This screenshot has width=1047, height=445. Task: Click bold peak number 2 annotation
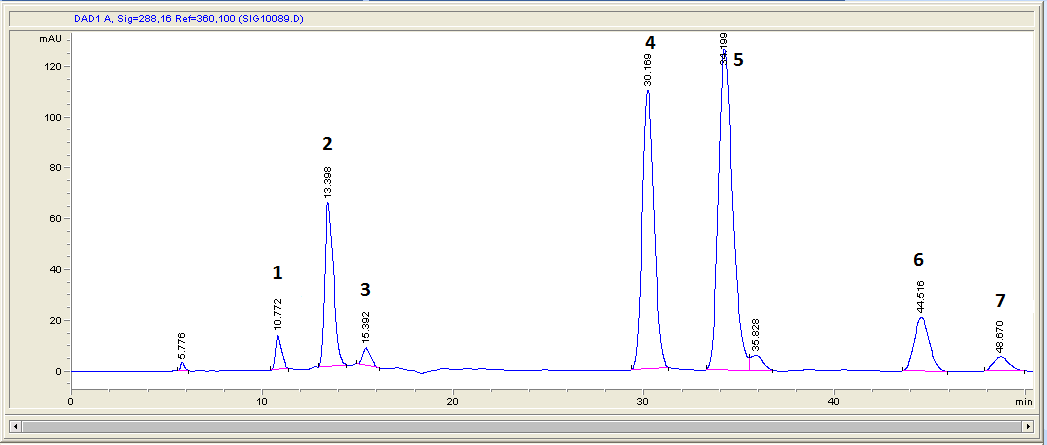click(327, 144)
